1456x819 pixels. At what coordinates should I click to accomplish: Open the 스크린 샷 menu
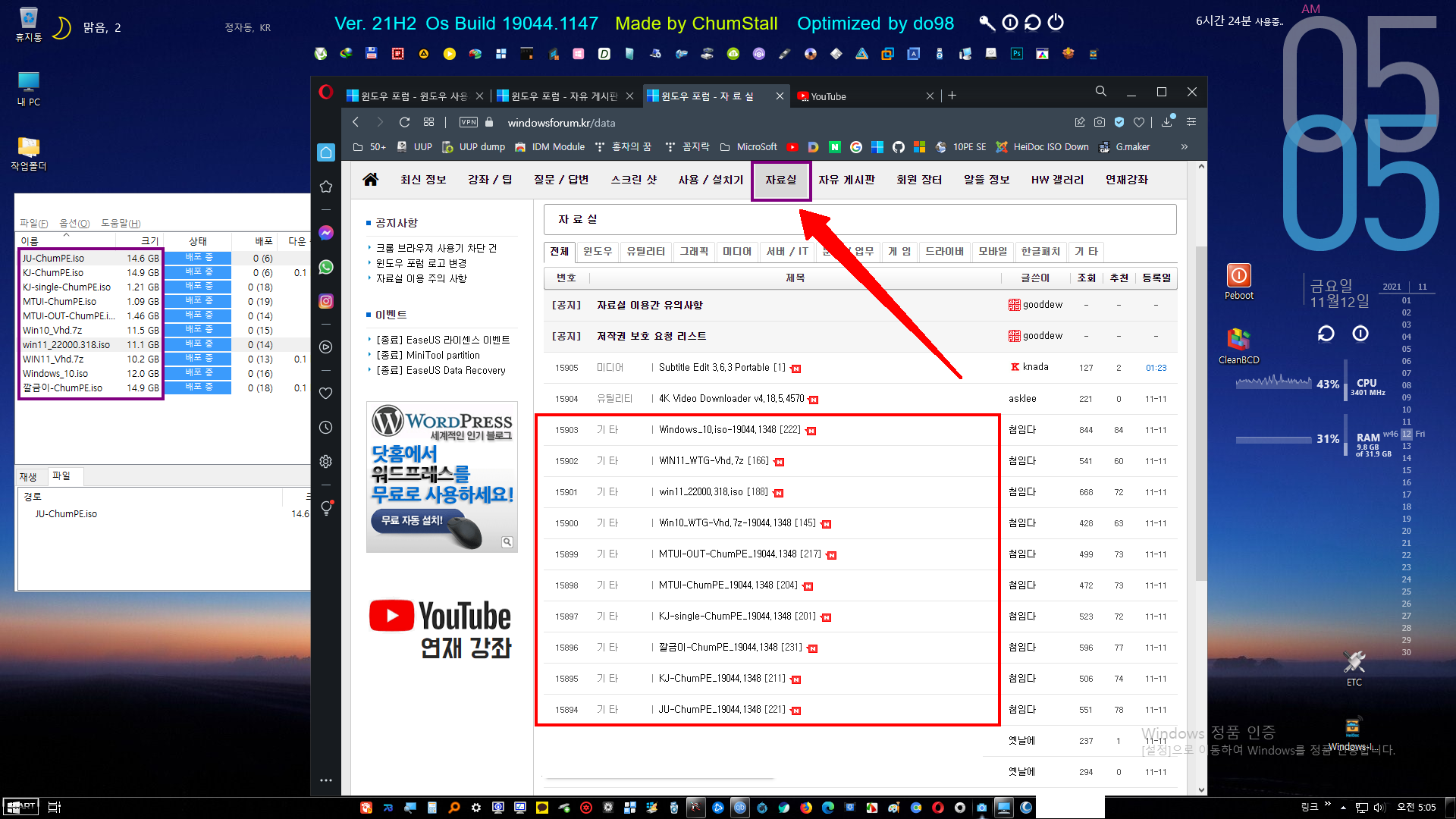click(634, 180)
